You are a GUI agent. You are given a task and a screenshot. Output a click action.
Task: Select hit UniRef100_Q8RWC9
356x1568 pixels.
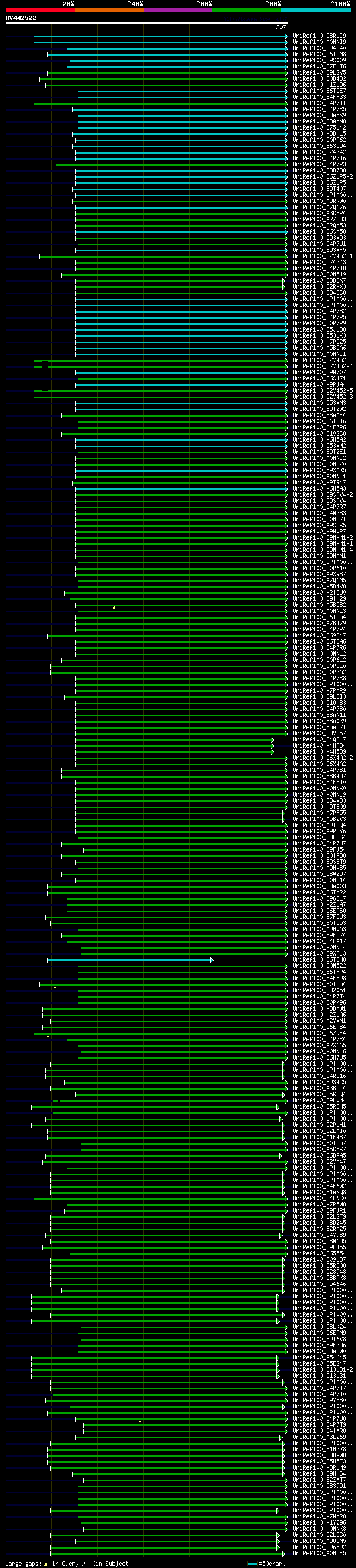pyautogui.click(x=319, y=36)
